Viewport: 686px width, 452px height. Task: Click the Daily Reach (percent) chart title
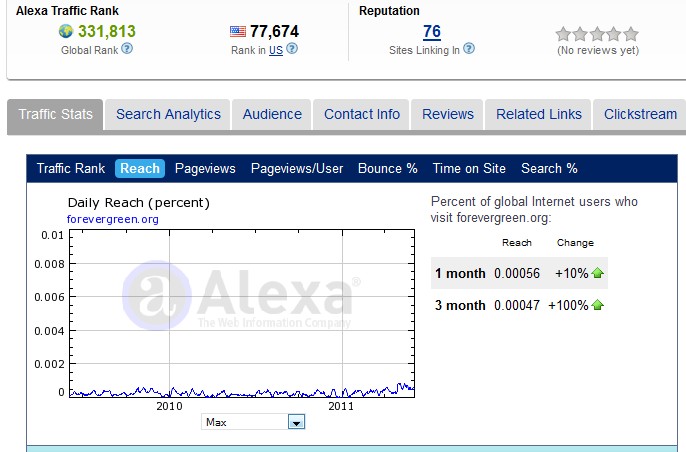[139, 203]
